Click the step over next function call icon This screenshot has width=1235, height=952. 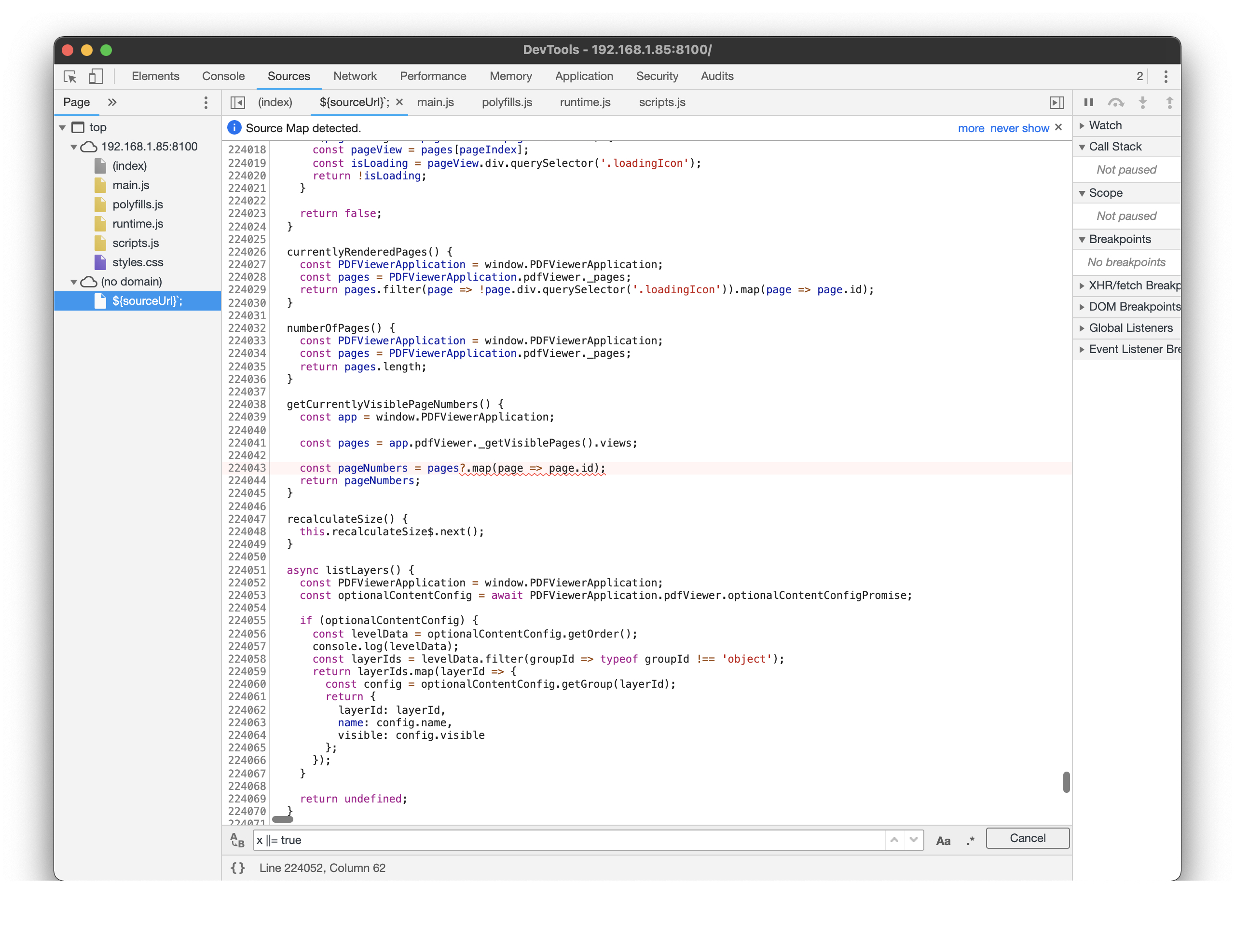[1116, 102]
